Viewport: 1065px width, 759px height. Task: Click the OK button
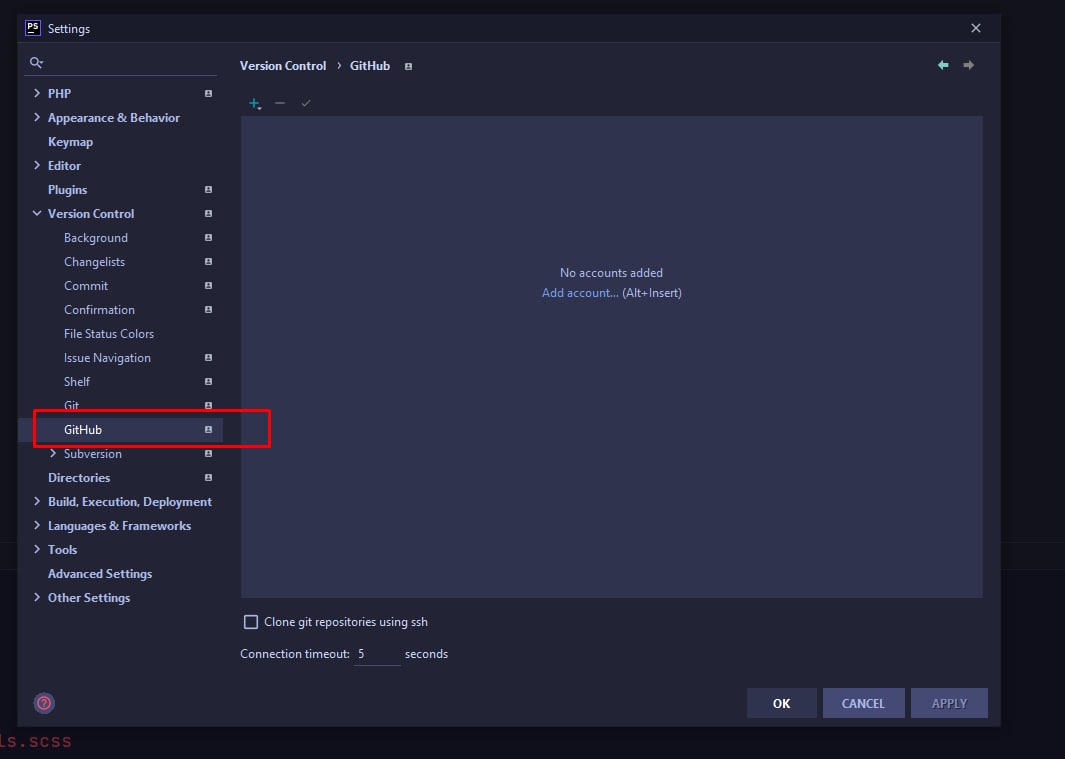point(782,703)
